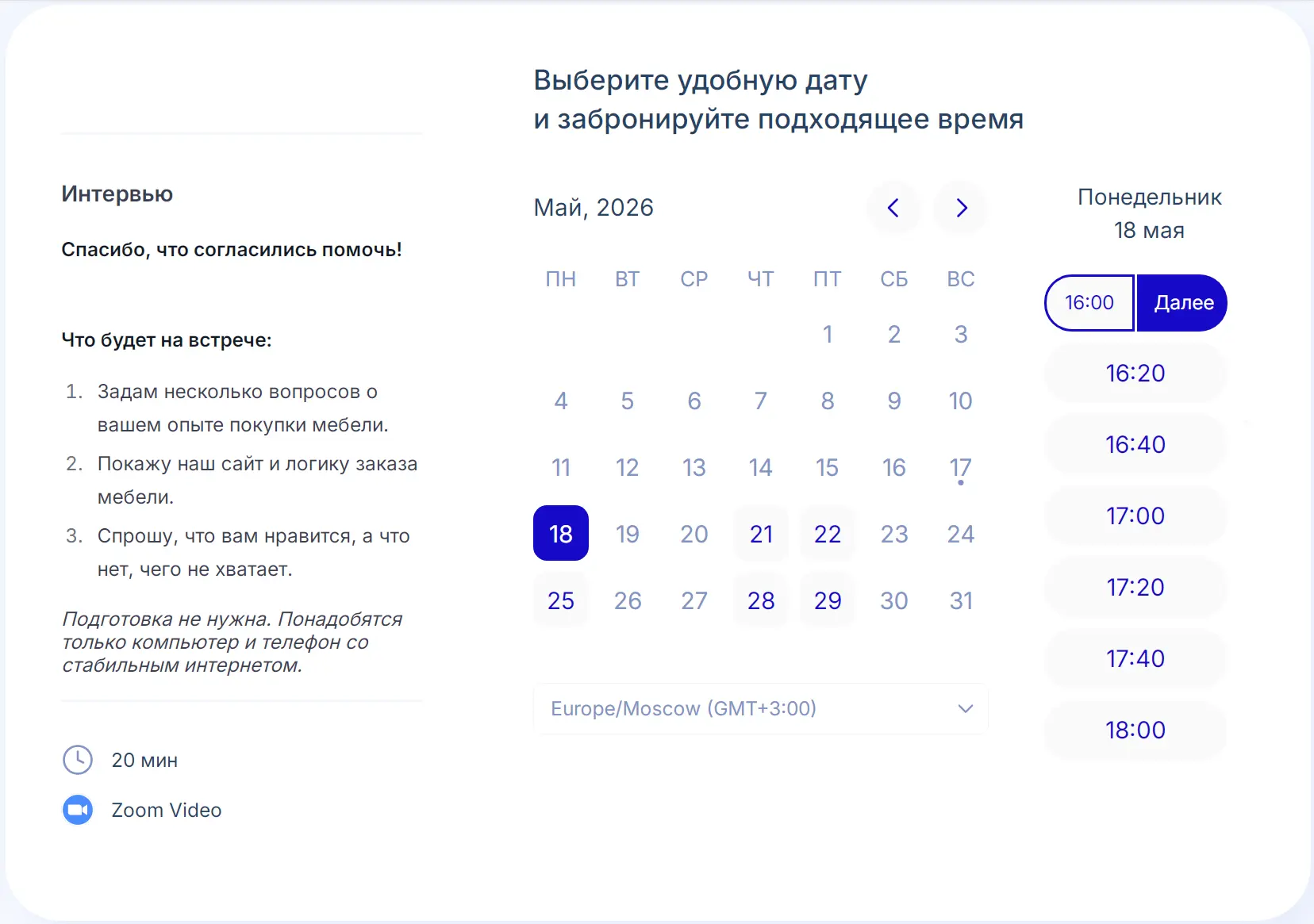Click date 2 in the calendar
Image resolution: width=1314 pixels, height=924 pixels.
(x=894, y=334)
